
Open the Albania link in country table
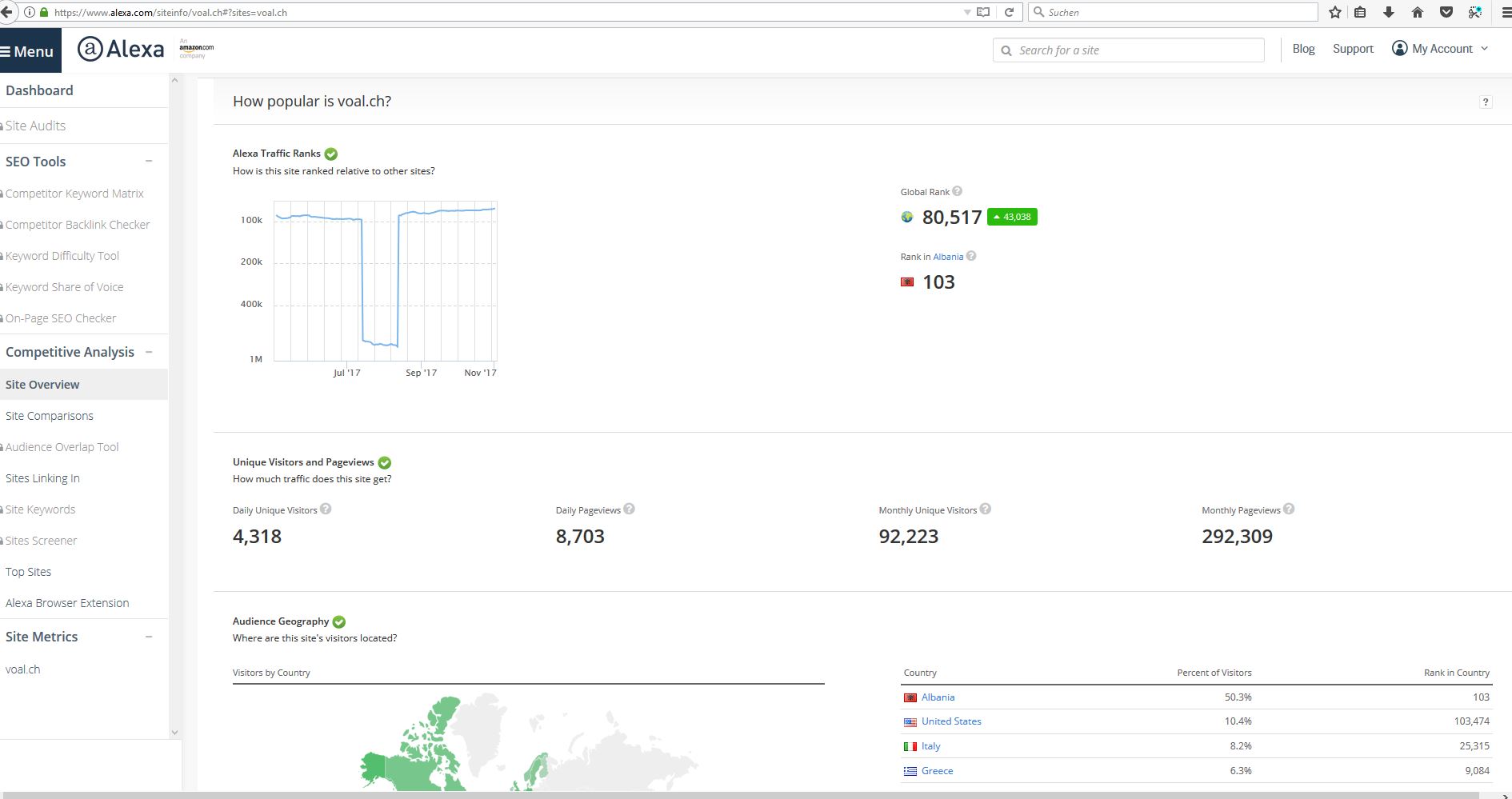938,697
